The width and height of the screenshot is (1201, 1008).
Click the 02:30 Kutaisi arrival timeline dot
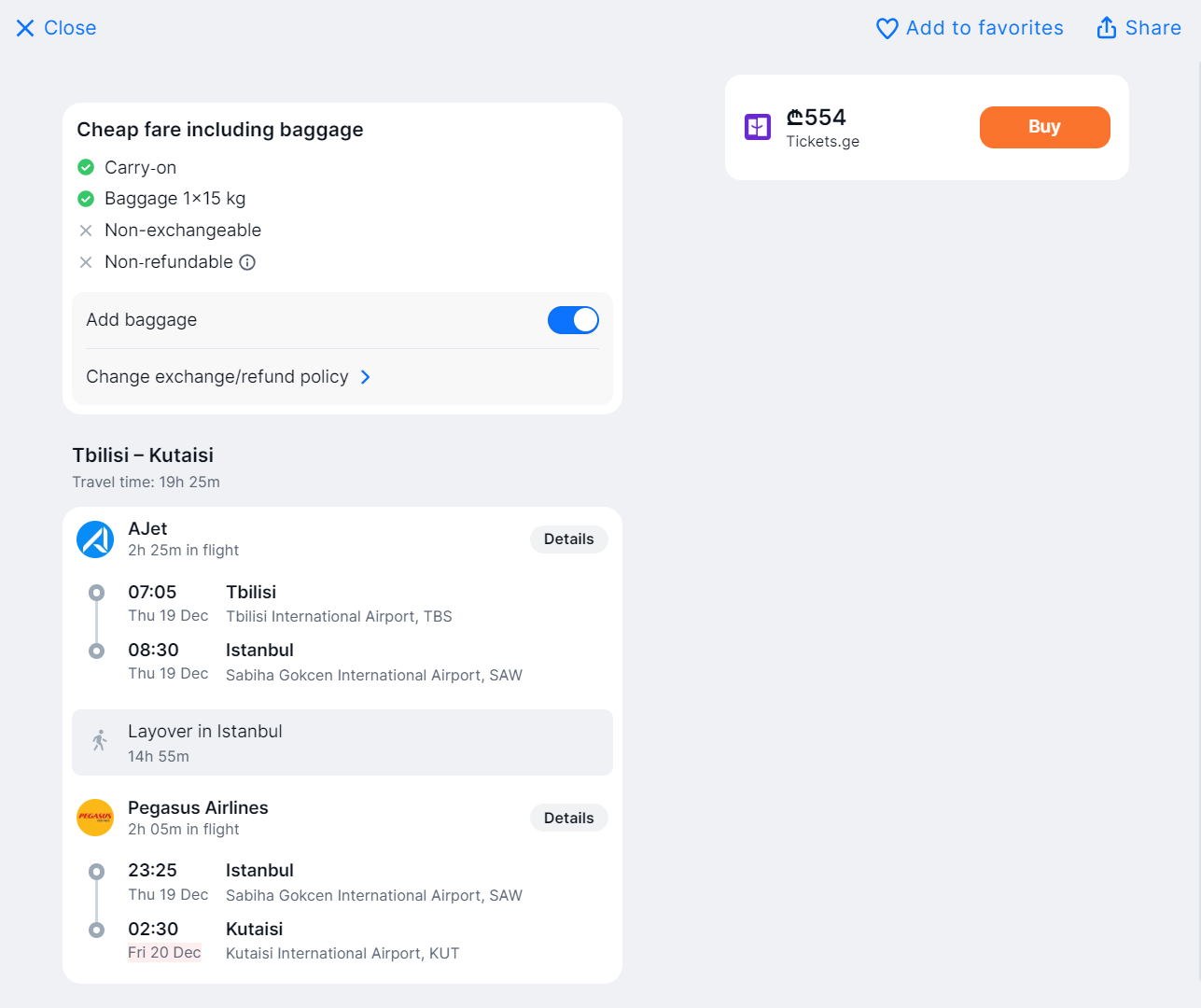pyautogui.click(x=96, y=930)
